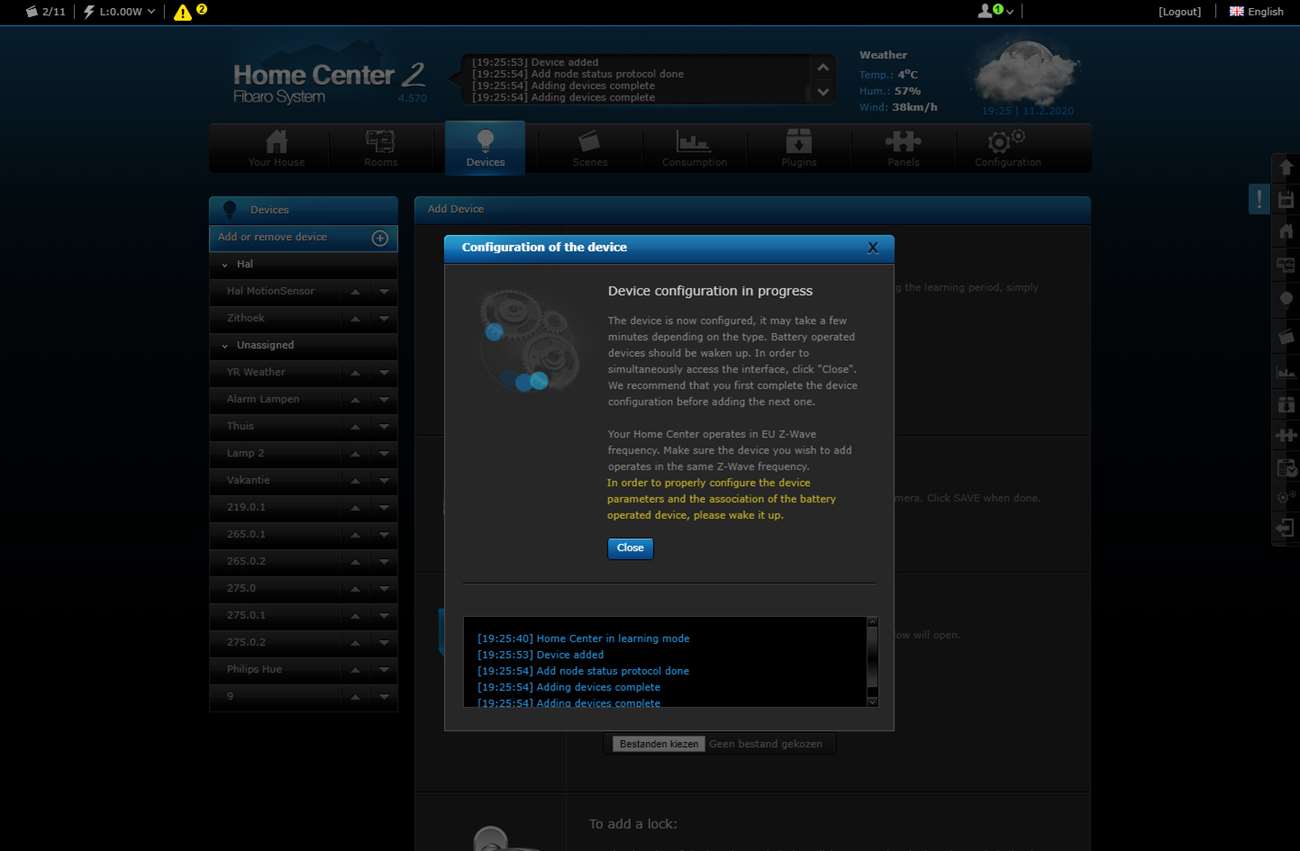Click the configuration gear icon in right quick bar
The height and width of the screenshot is (851, 1300).
pyautogui.click(x=1286, y=497)
